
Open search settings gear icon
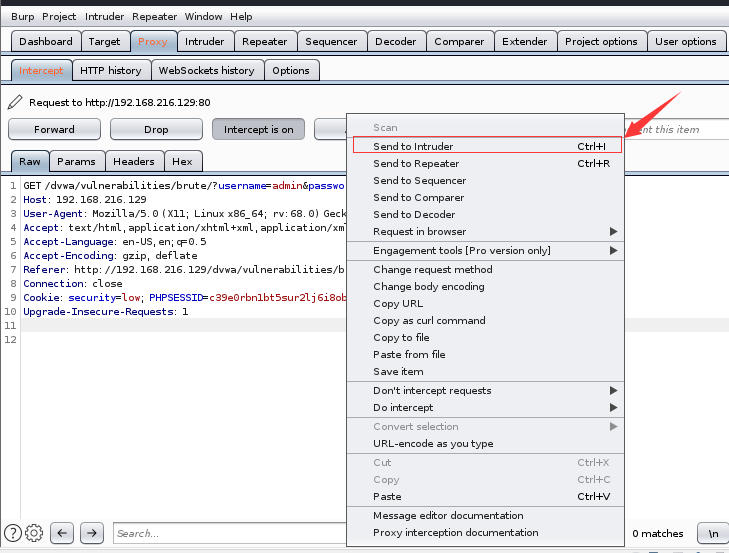tap(34, 533)
